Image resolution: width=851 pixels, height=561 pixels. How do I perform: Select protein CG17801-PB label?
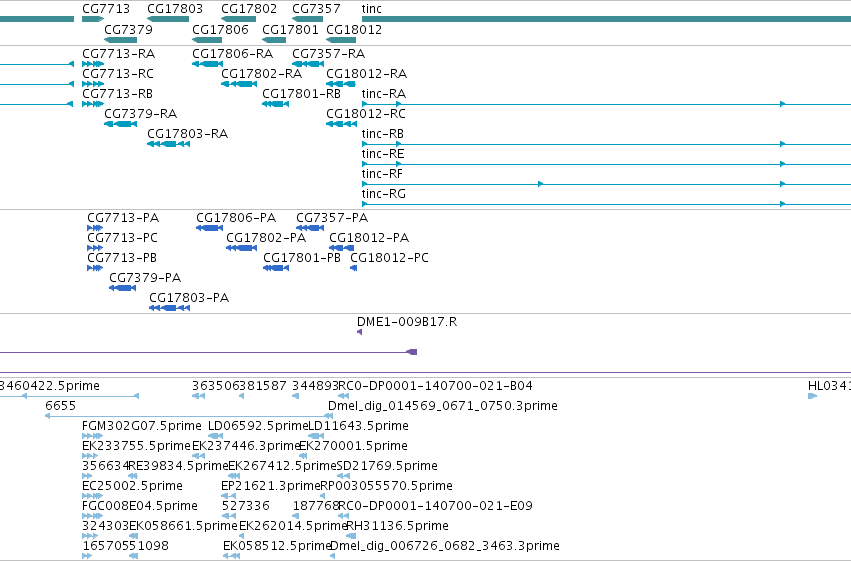pos(302,258)
